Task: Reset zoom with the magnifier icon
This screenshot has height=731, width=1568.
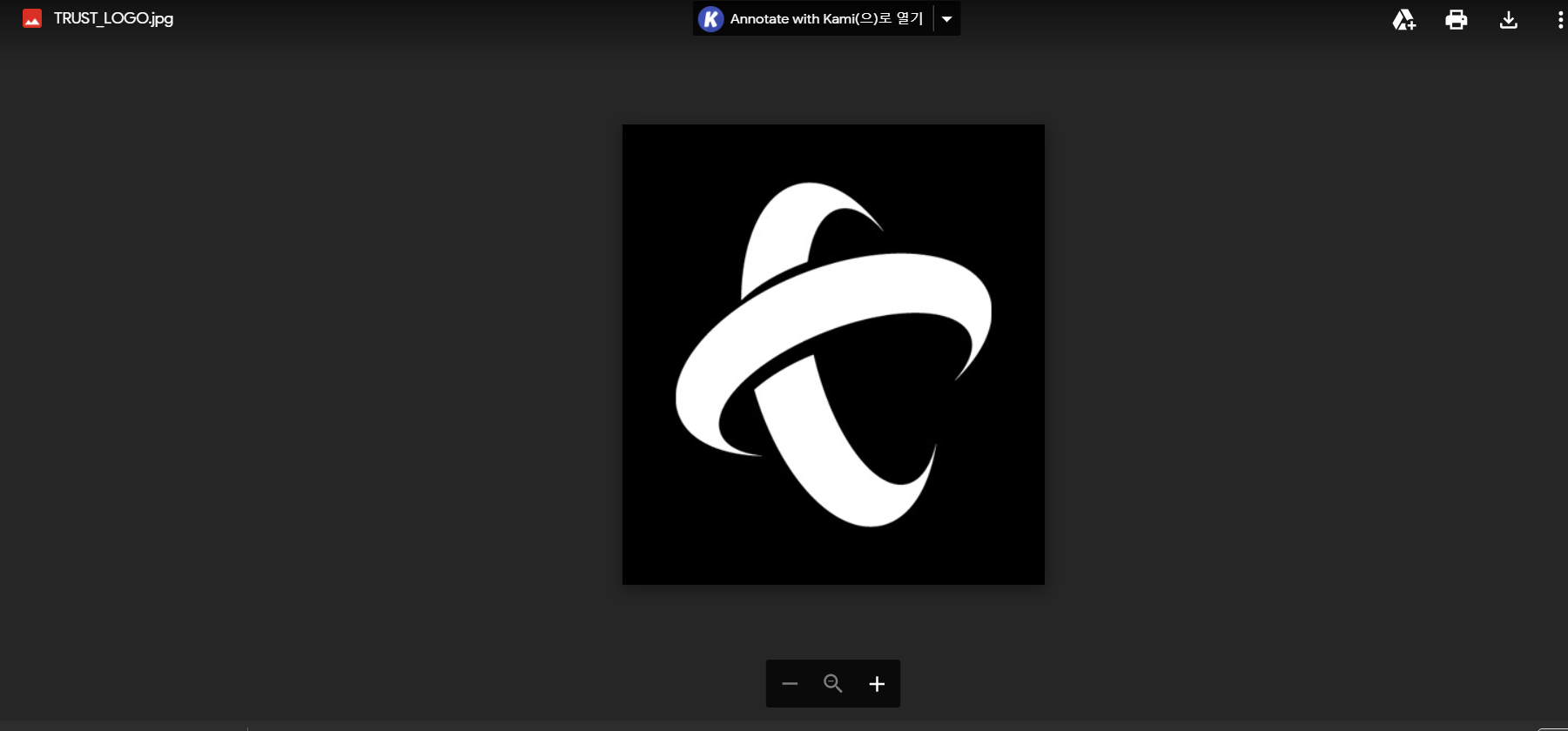Action: pyautogui.click(x=833, y=684)
